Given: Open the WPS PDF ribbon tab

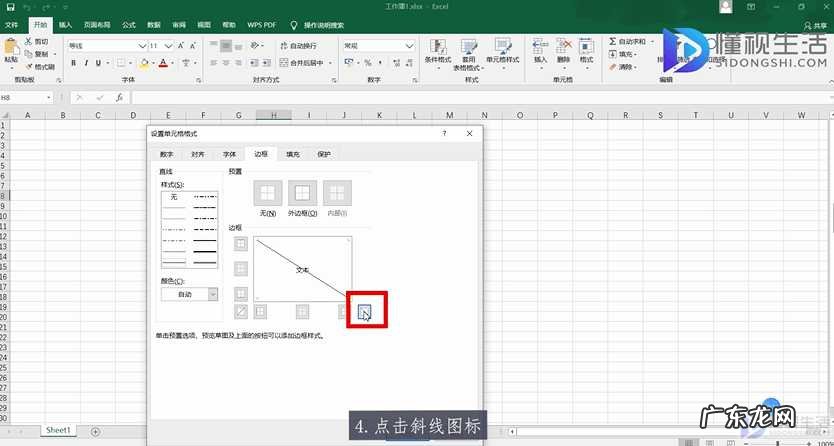Looking at the screenshot, I should pos(262,25).
